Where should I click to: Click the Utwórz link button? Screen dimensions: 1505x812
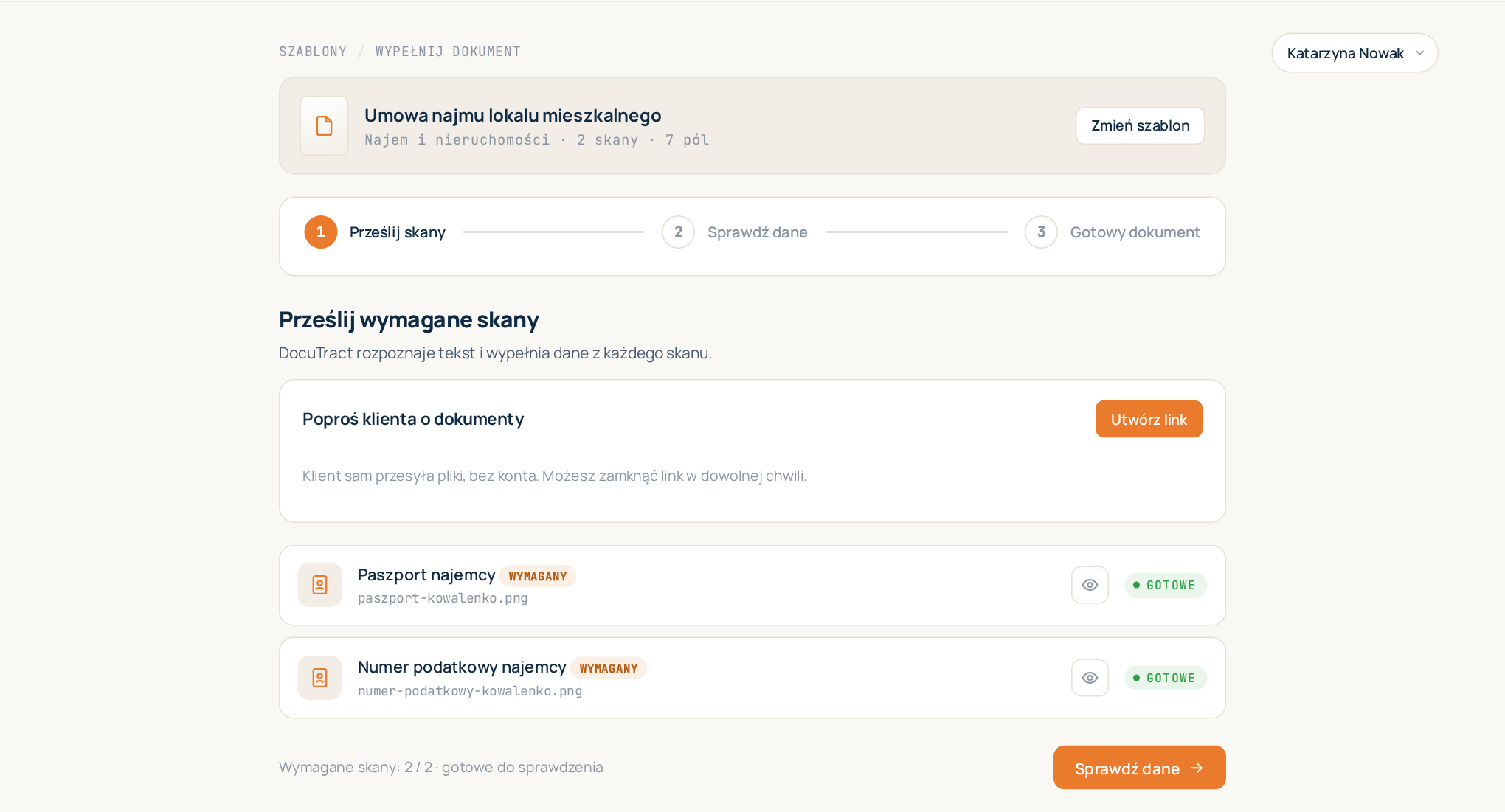[x=1149, y=419]
